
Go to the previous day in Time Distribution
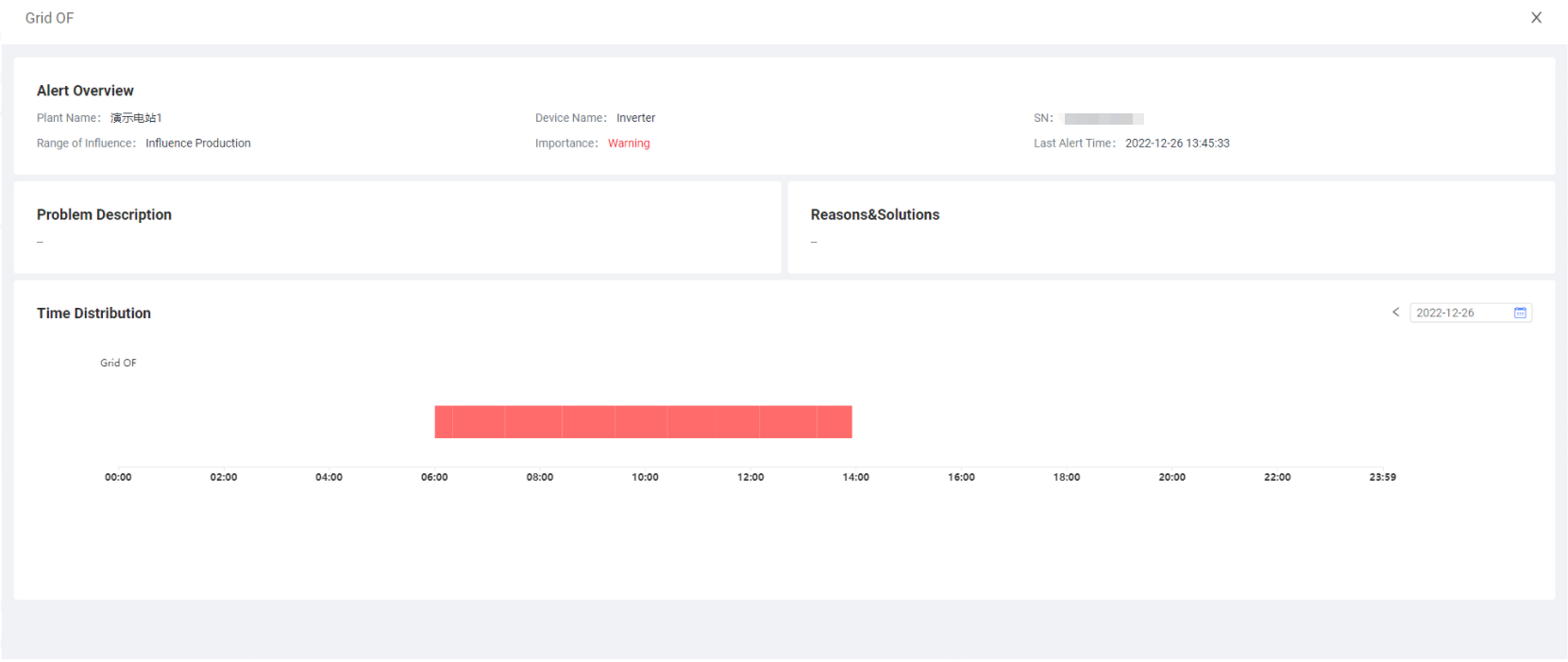[x=1395, y=313]
